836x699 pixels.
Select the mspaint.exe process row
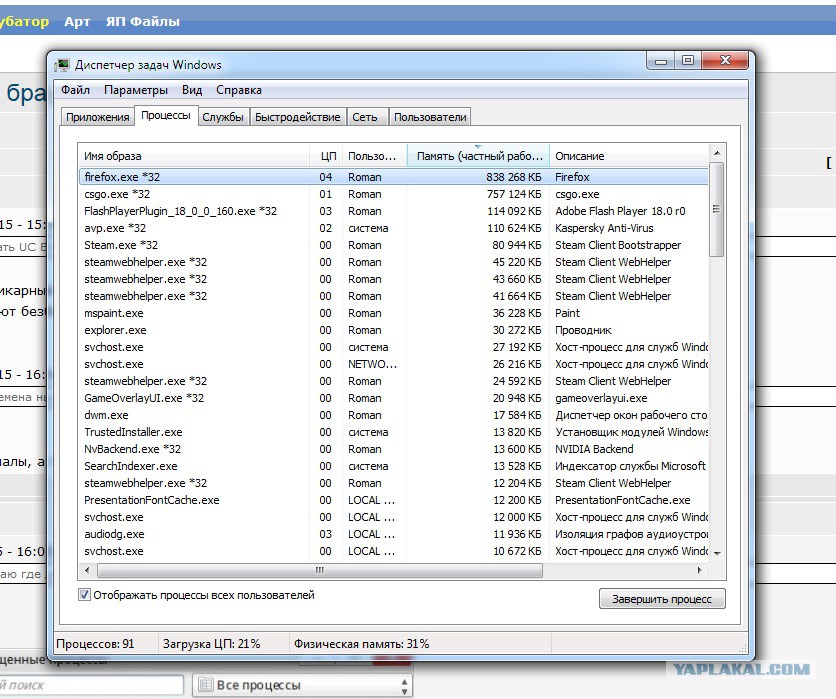tap(393, 313)
